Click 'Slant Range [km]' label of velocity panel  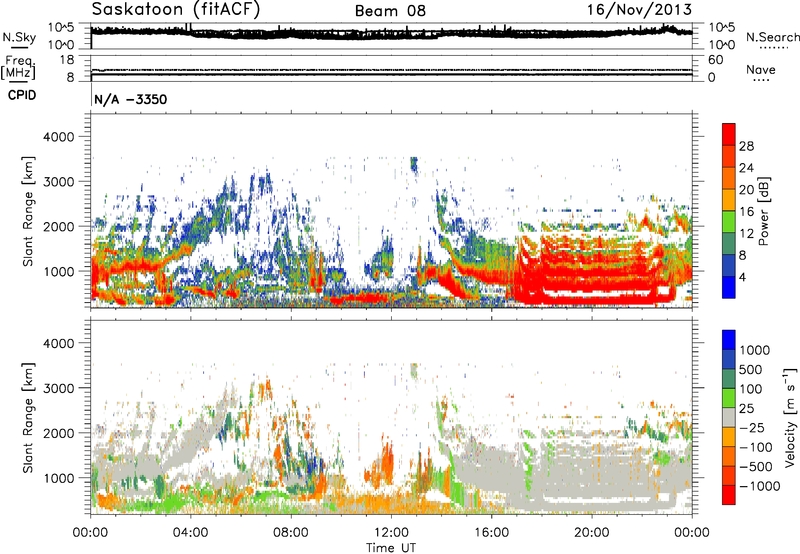coord(28,418)
